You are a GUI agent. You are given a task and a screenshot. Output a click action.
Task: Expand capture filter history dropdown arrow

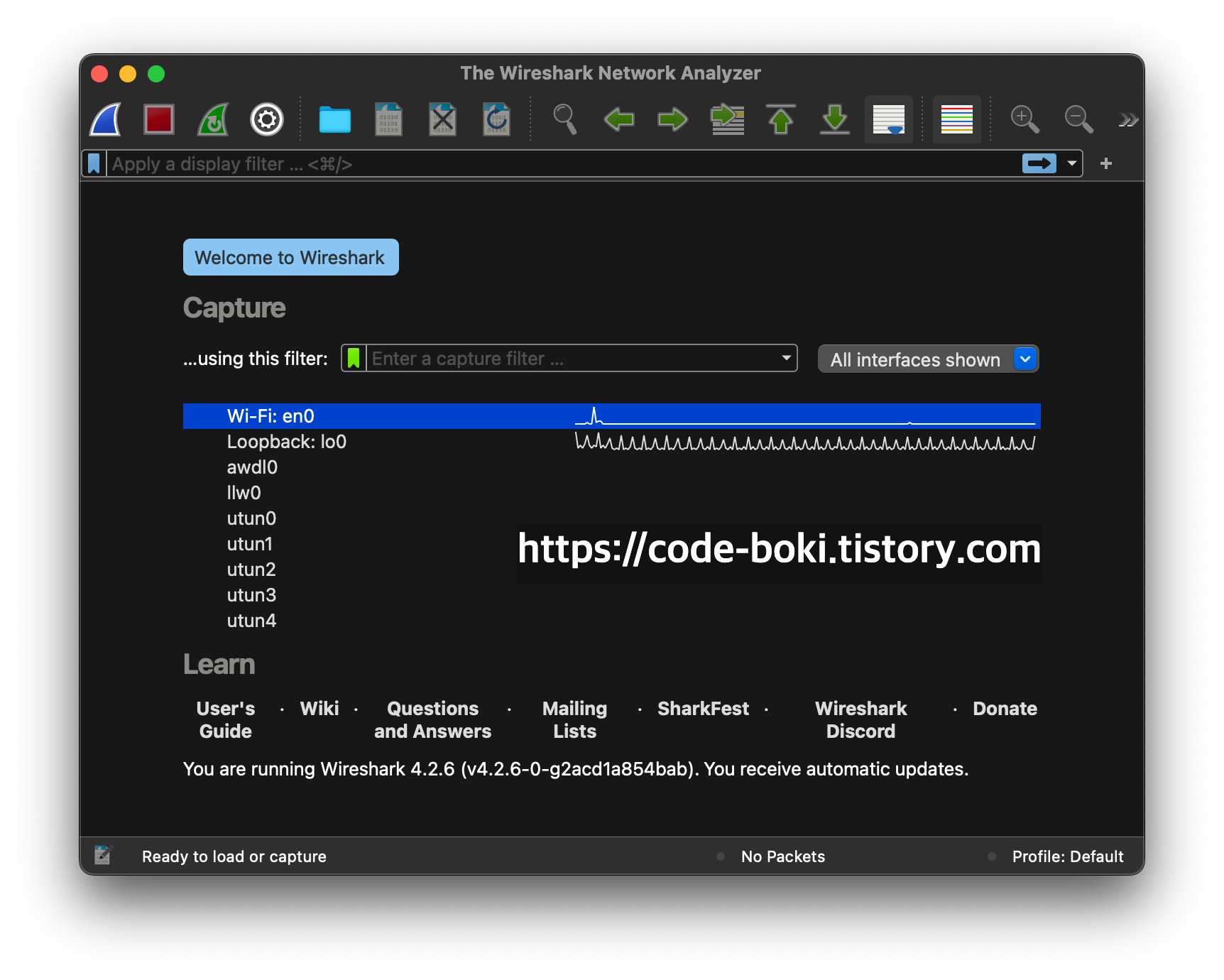[x=787, y=358]
